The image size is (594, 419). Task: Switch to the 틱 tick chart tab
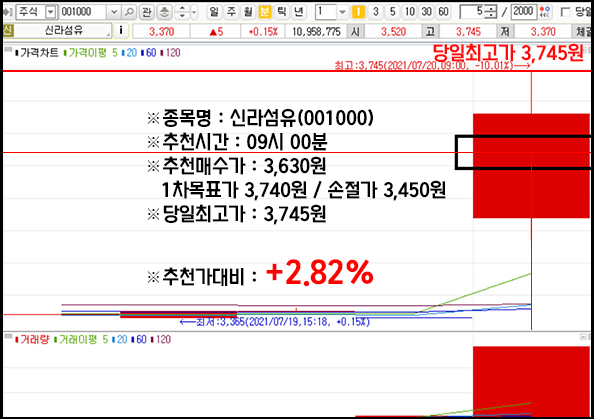pyautogui.click(x=281, y=12)
